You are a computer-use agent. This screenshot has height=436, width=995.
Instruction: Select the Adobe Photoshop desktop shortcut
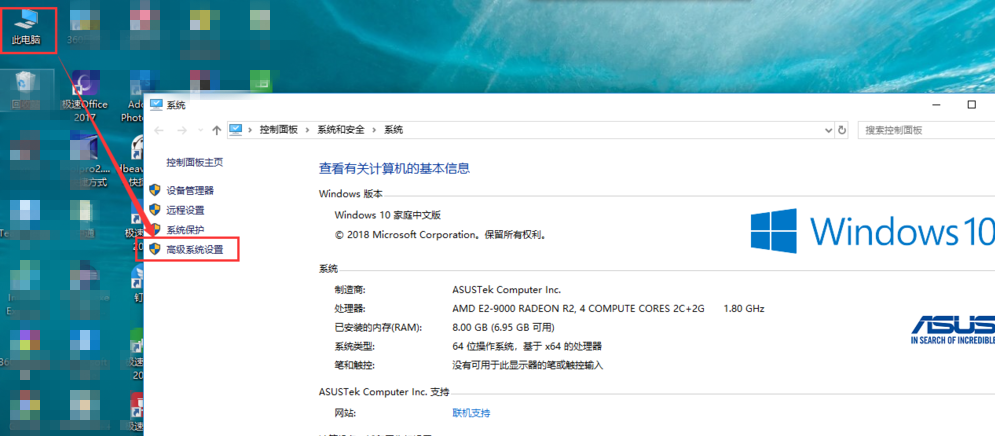pos(133,96)
